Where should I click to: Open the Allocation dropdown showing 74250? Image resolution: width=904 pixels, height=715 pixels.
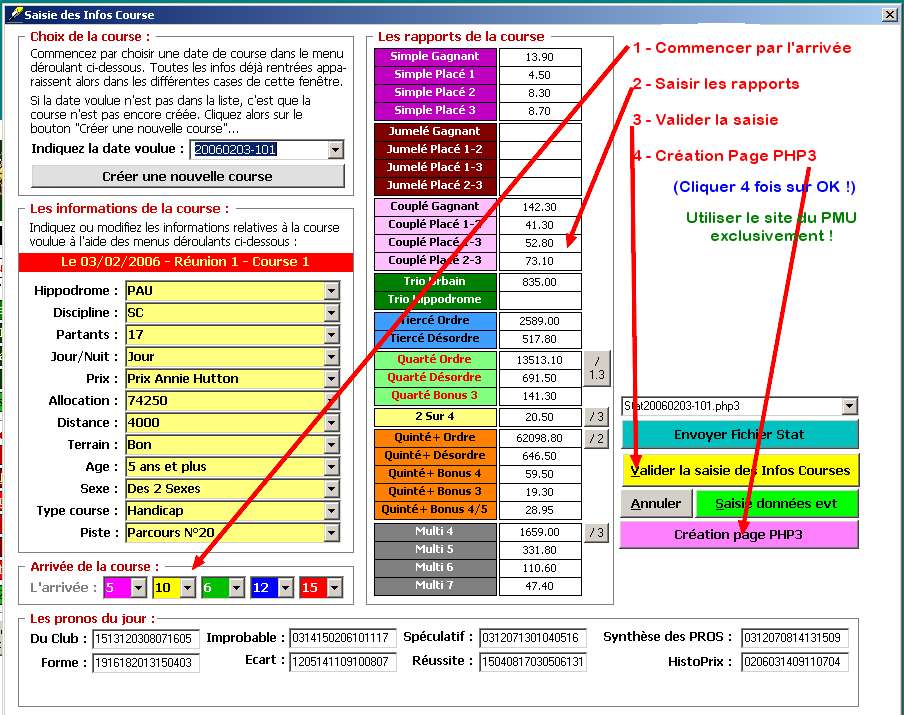click(x=332, y=401)
